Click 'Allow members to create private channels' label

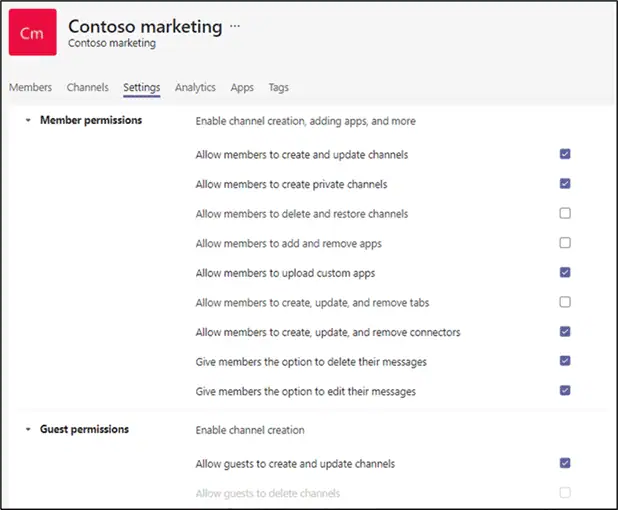click(291, 184)
